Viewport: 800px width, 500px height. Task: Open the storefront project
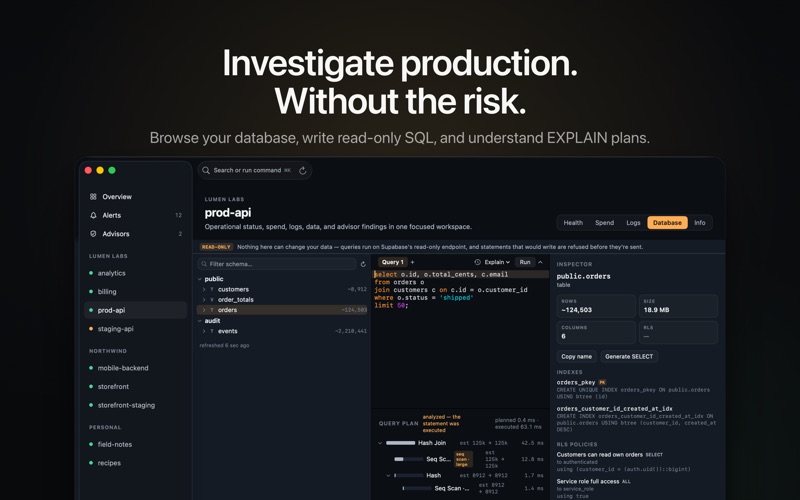(x=136, y=387)
